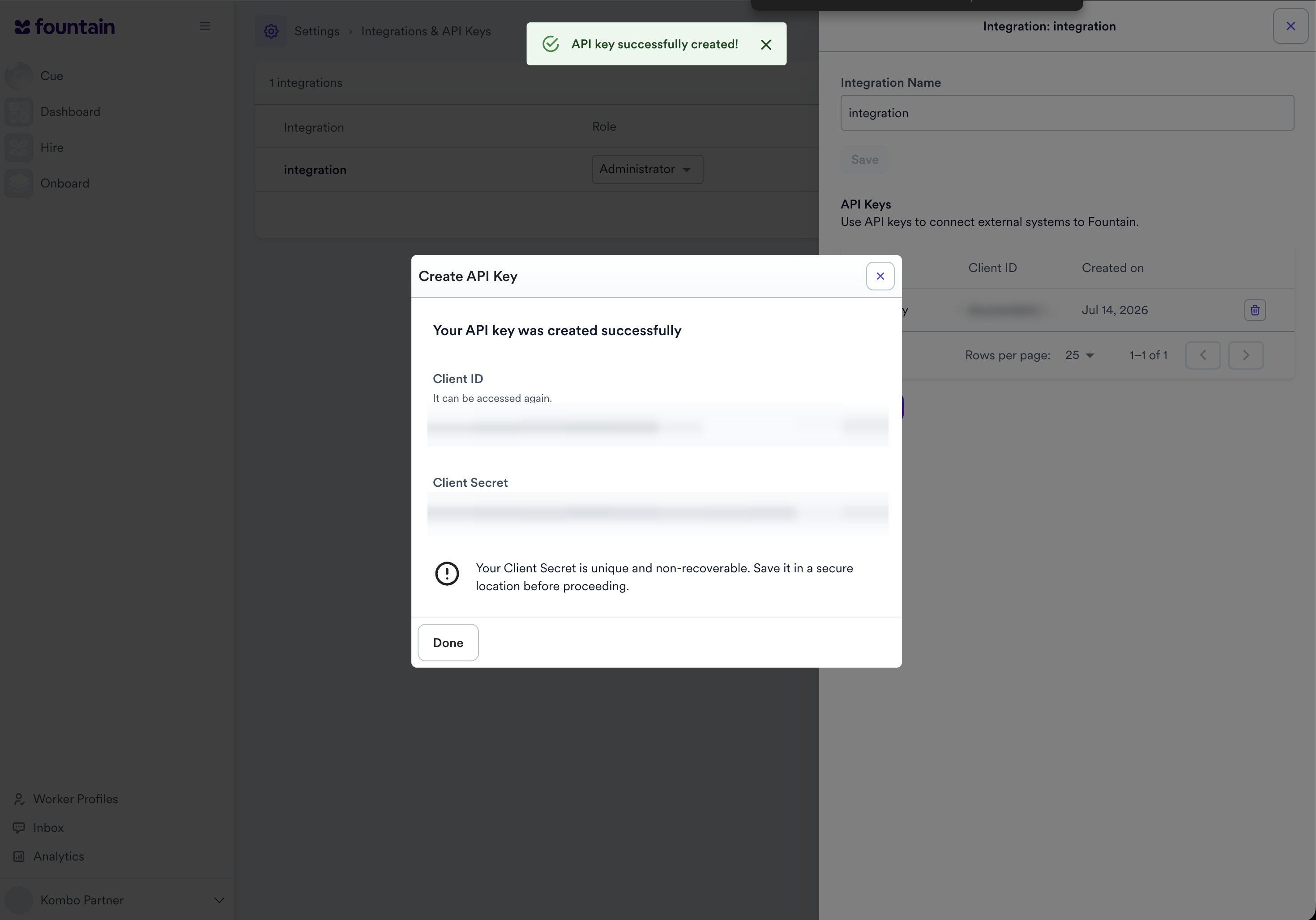The width and height of the screenshot is (1316, 920).
Task: Click the warning exclamation icon
Action: tap(447, 573)
